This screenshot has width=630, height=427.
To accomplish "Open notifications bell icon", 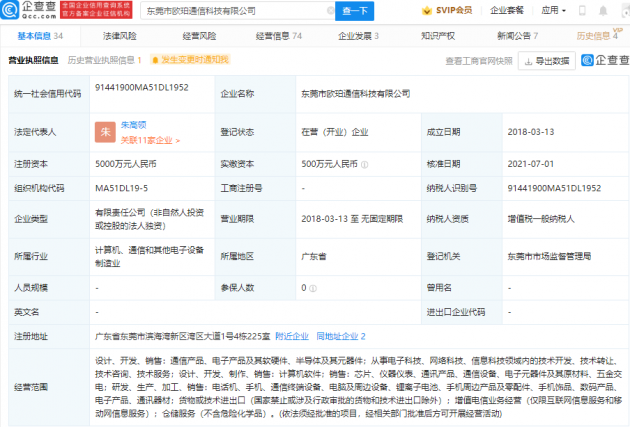I will [x=603, y=11].
